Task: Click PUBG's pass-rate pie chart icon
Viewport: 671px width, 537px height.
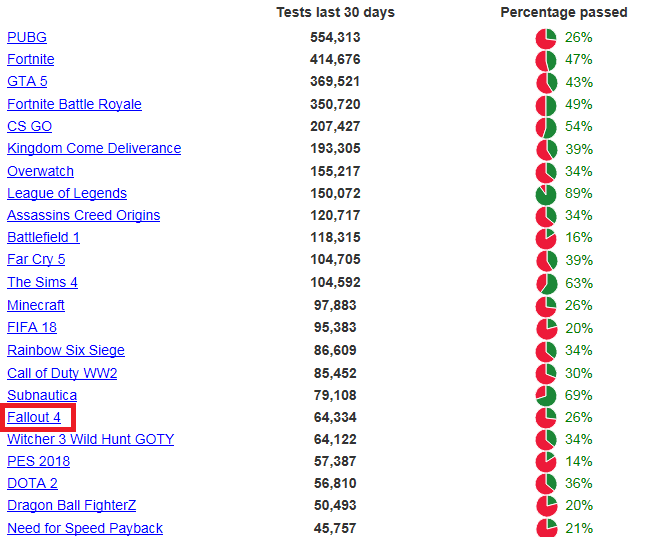Action: pos(546,39)
